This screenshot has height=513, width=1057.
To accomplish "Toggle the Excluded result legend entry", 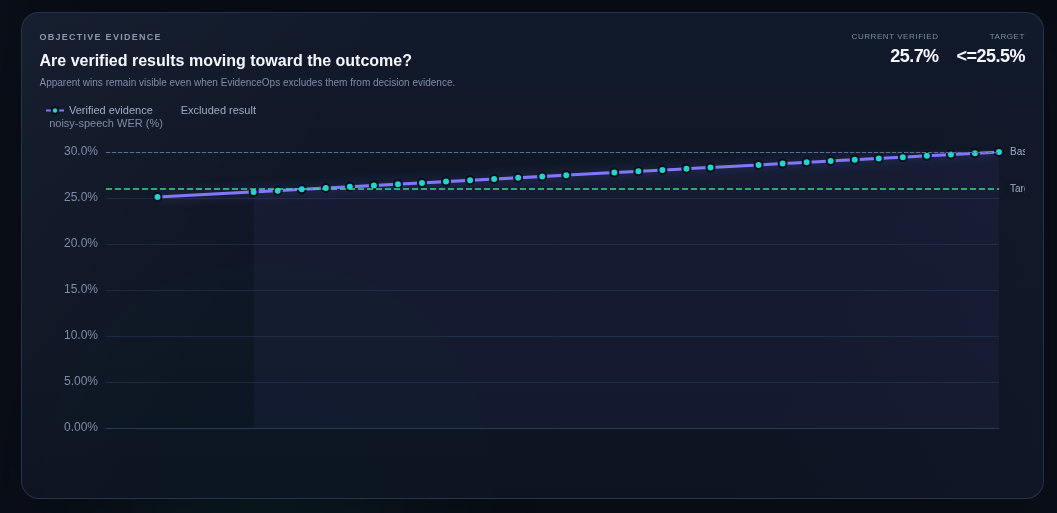I will [x=218, y=111].
